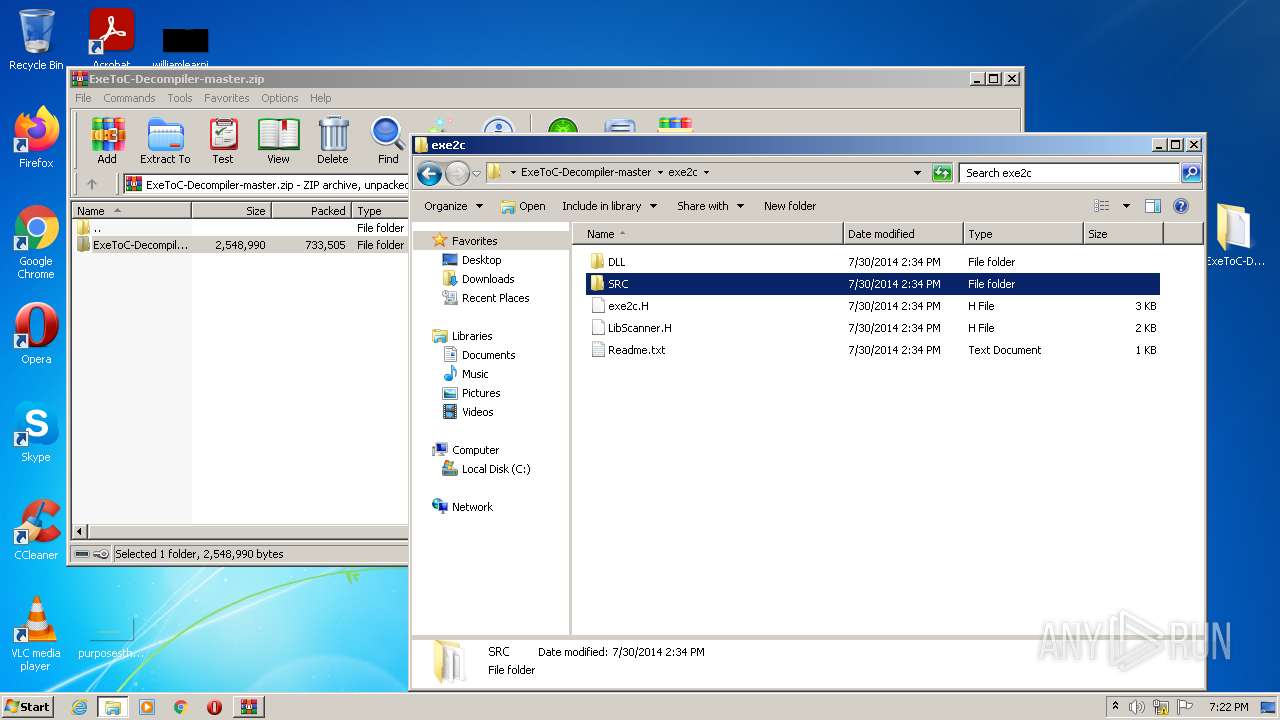
Task: Click the Open button in Explorer
Action: (523, 206)
